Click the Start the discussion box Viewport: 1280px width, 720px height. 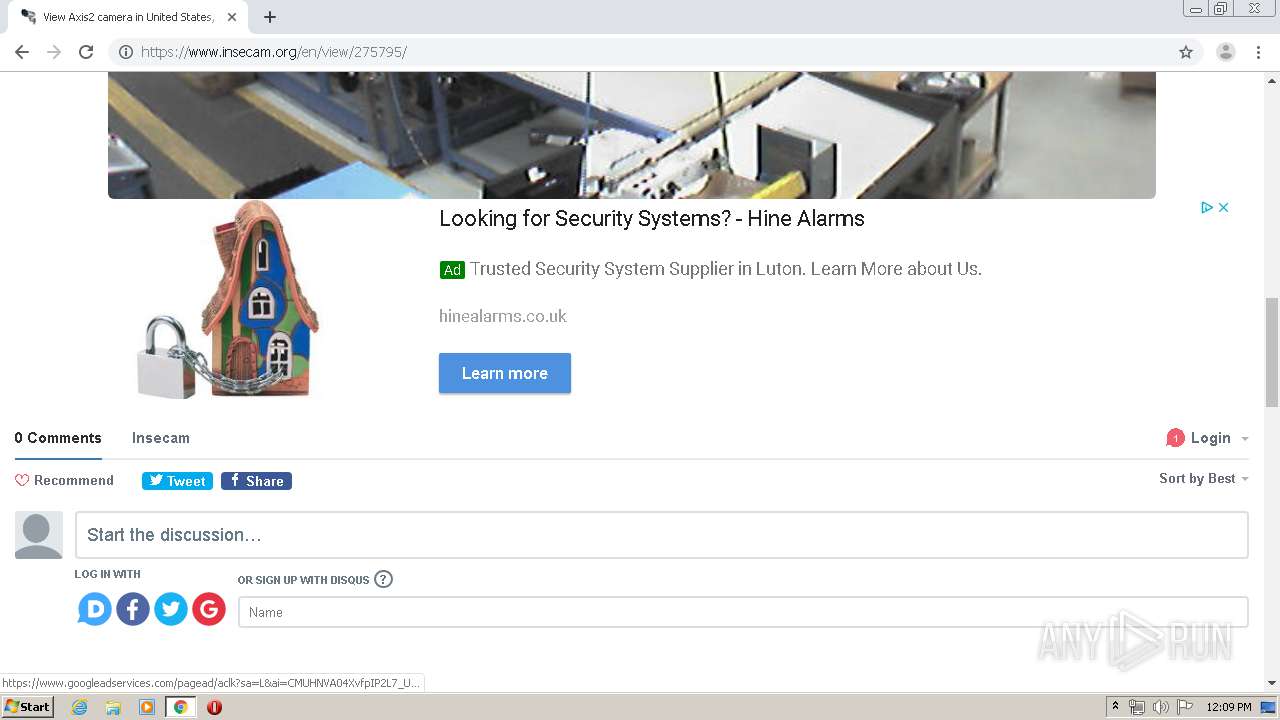click(x=661, y=535)
